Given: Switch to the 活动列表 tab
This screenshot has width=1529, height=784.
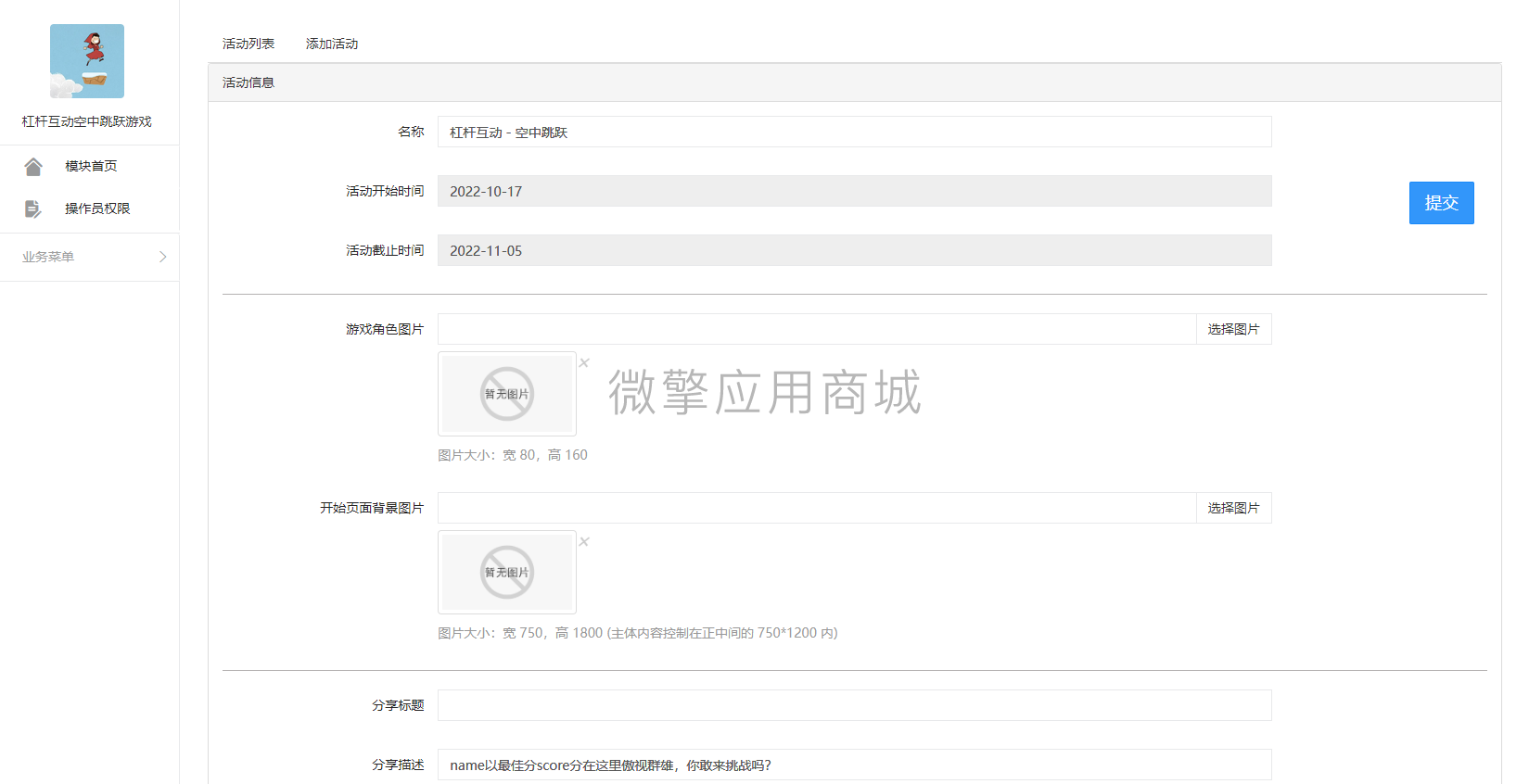Looking at the screenshot, I should pos(248,44).
